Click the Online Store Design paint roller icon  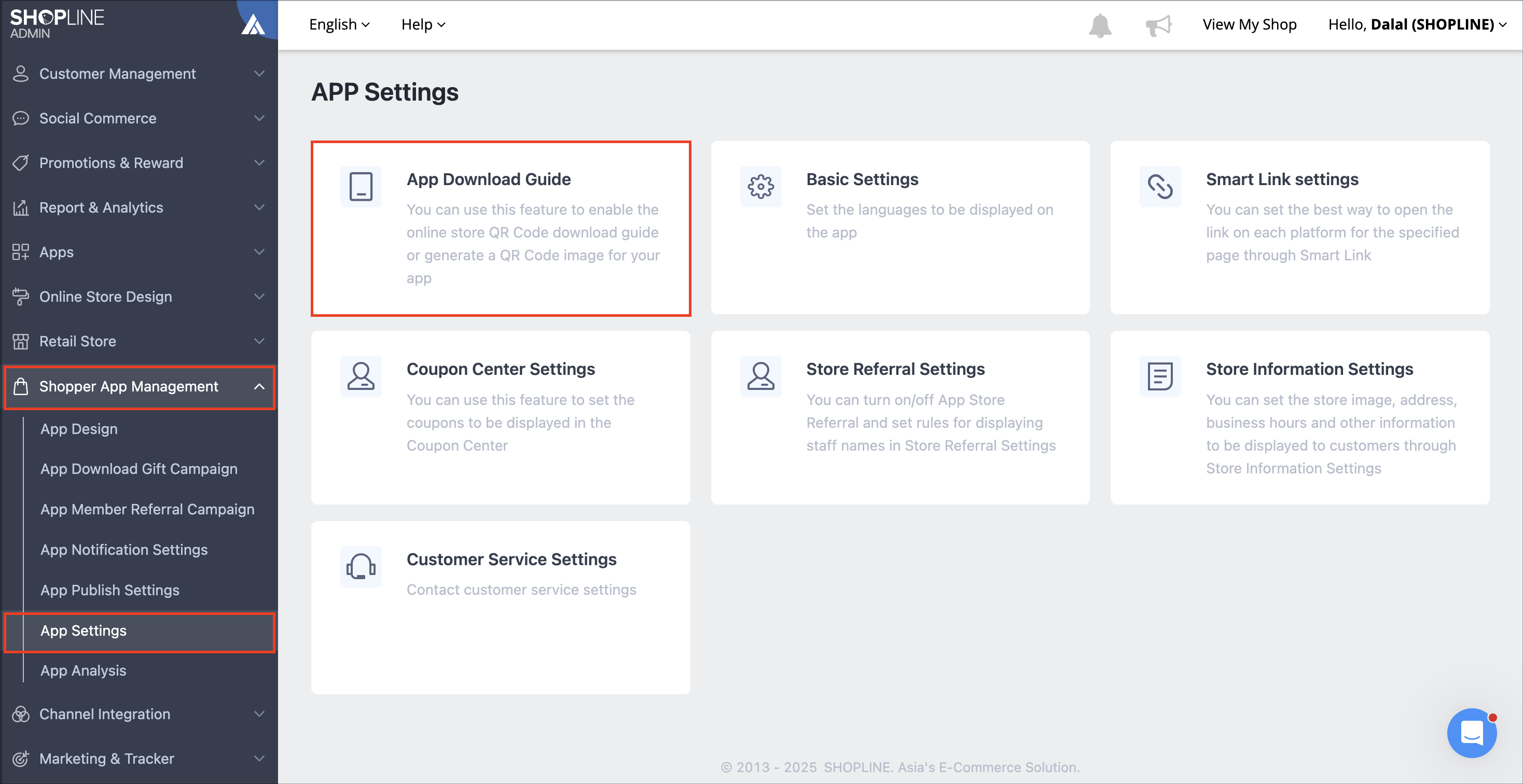coord(21,297)
